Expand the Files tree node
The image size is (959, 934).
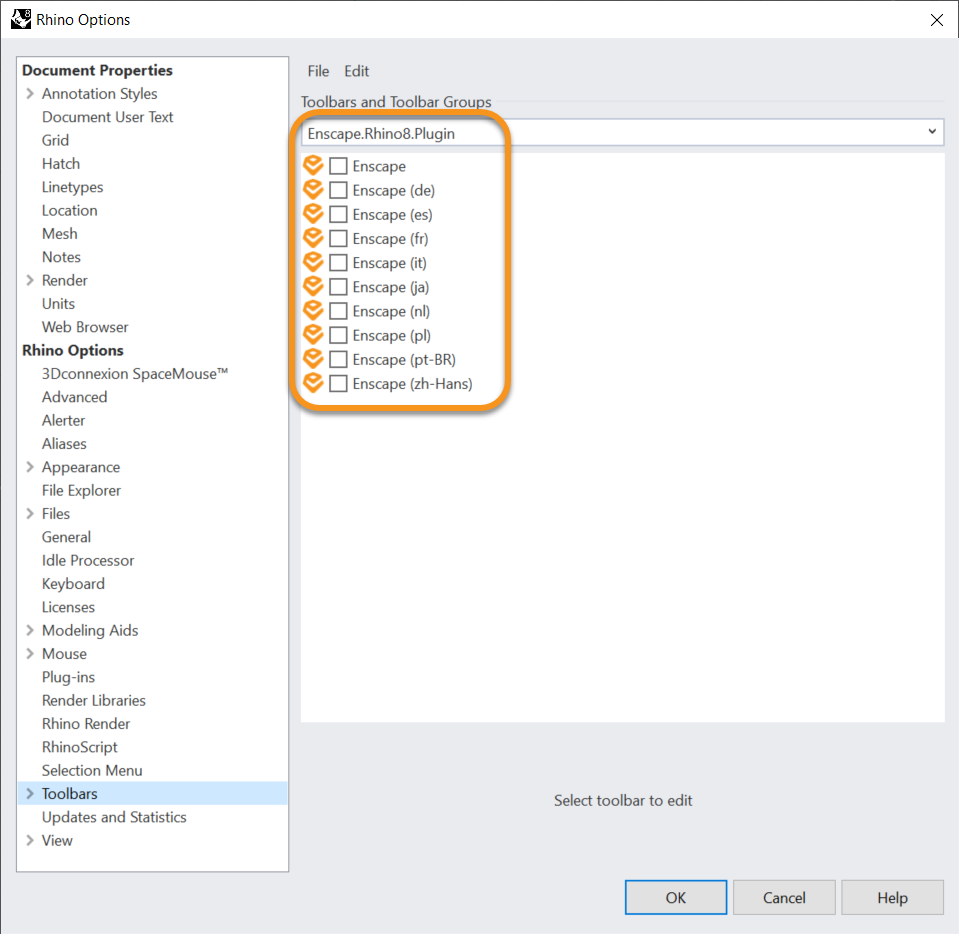(30, 513)
